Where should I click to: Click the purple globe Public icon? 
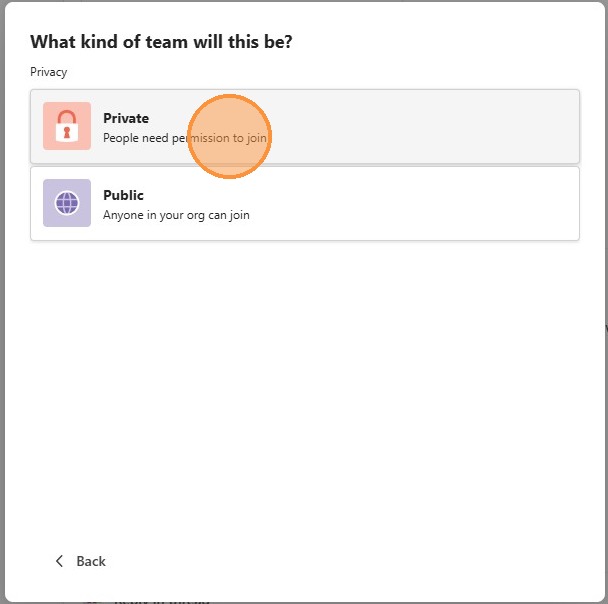coord(67,203)
